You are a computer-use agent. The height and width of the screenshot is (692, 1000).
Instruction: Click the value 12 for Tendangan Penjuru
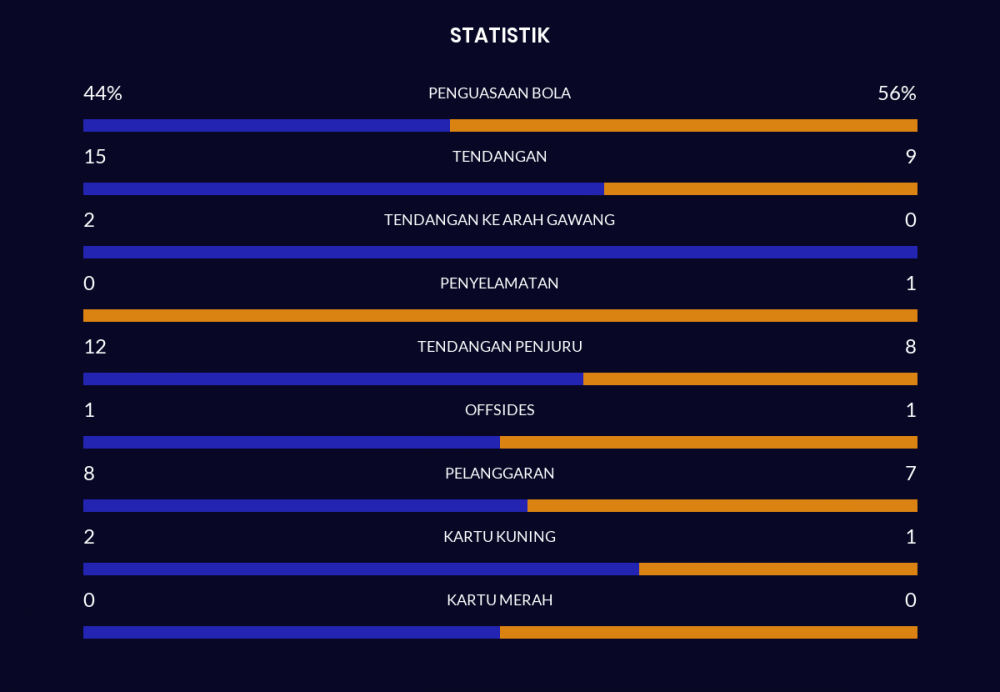click(95, 347)
